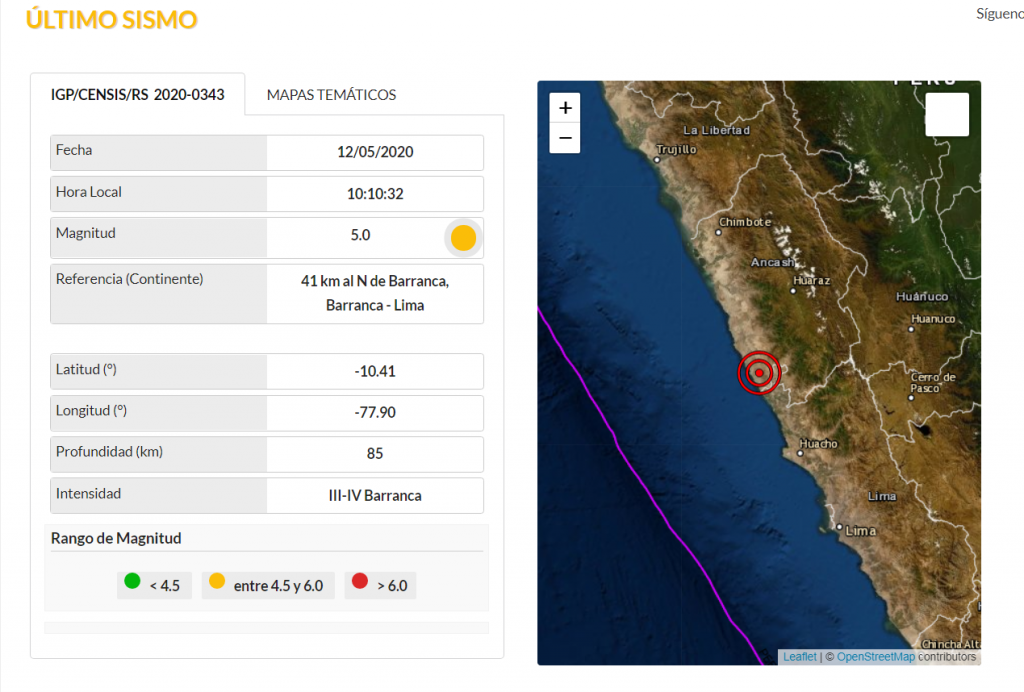Click the Trujillo city label on map
The width and height of the screenshot is (1024, 692).
676,150
